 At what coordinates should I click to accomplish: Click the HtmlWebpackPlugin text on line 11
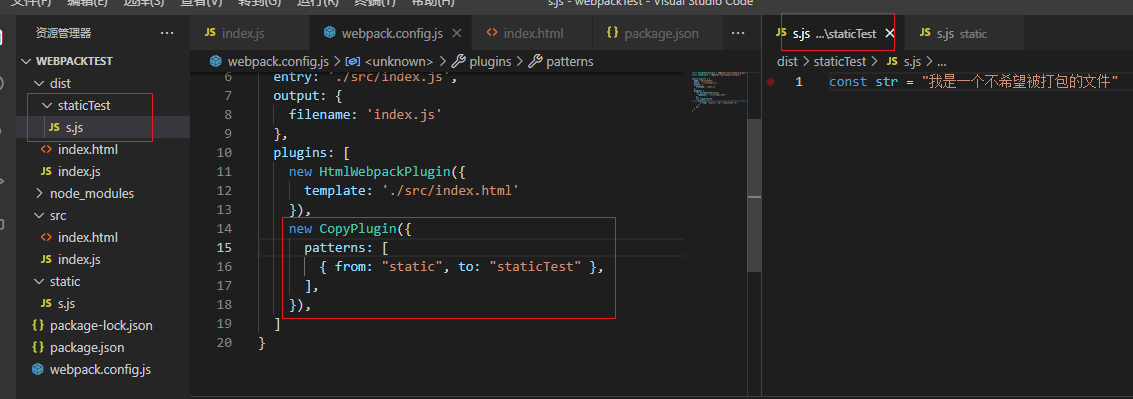point(384,172)
